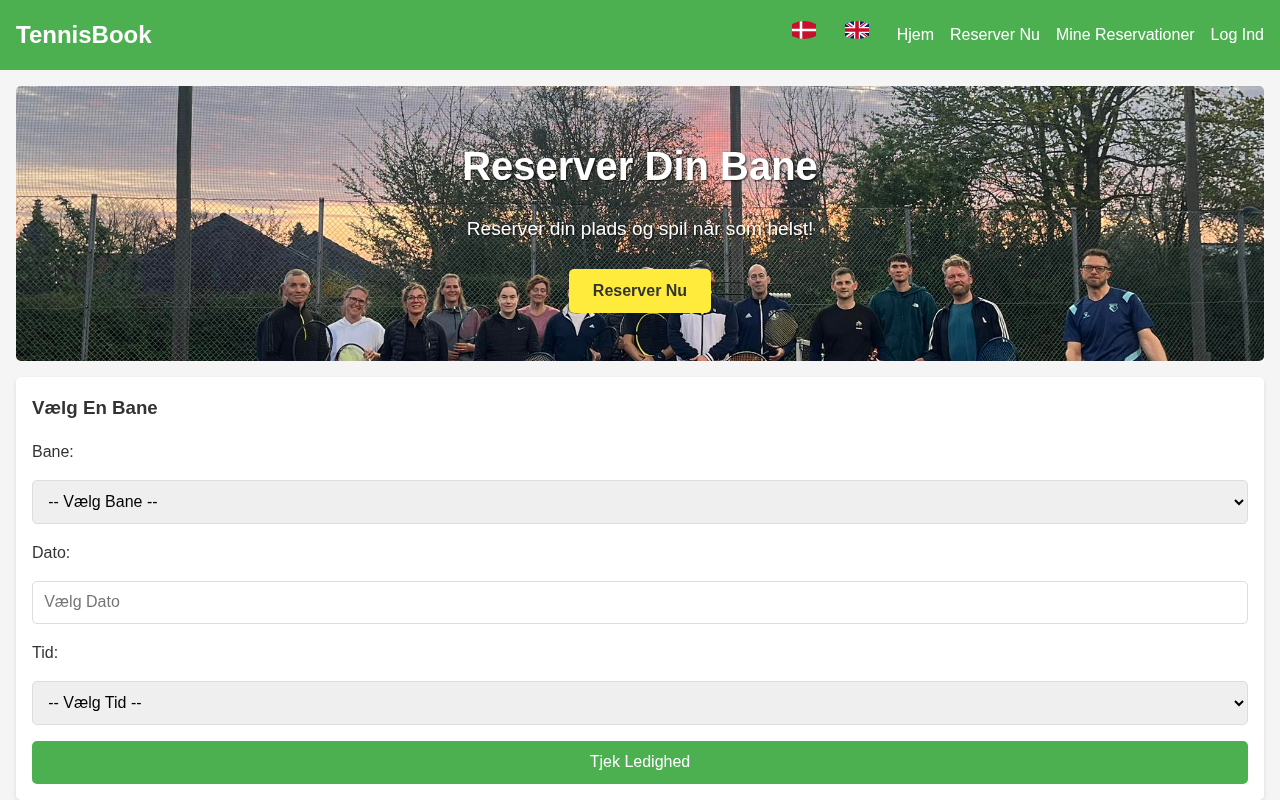Viewport: 1280px width, 800px height.
Task: Click the yellow Reserver Nu button
Action: tap(640, 291)
